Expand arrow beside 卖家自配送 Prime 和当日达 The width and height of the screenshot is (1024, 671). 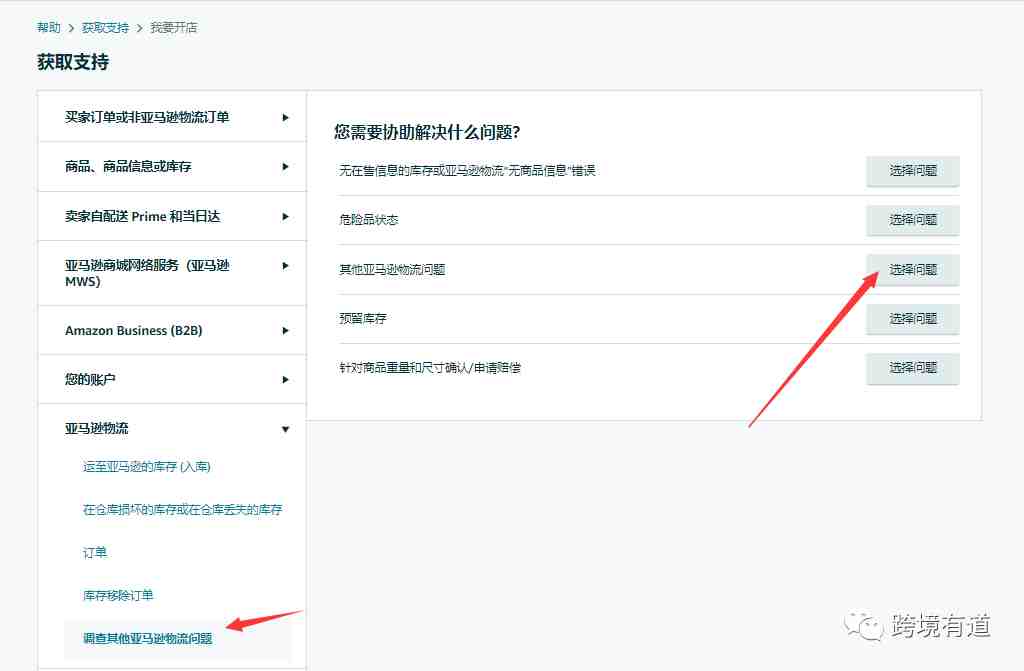click(285, 216)
